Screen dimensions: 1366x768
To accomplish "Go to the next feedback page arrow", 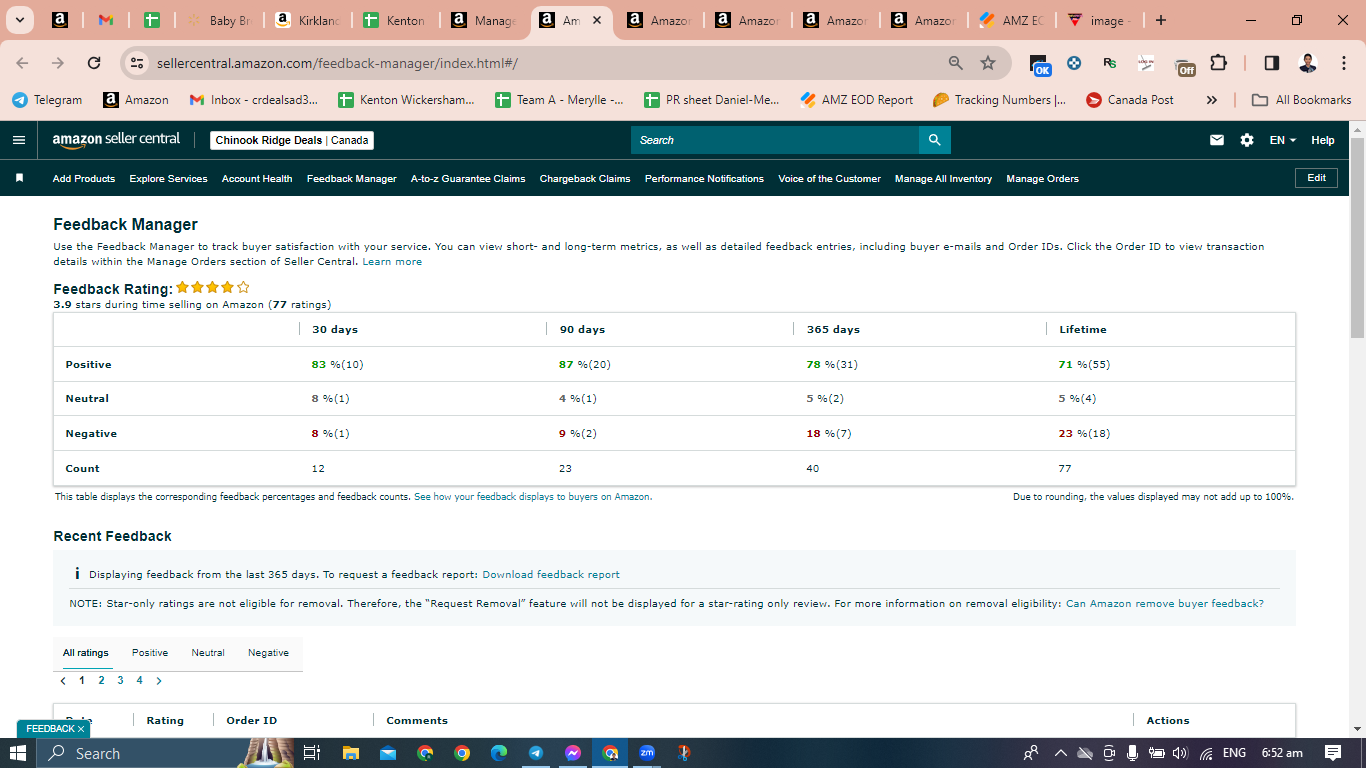I will click(x=159, y=681).
